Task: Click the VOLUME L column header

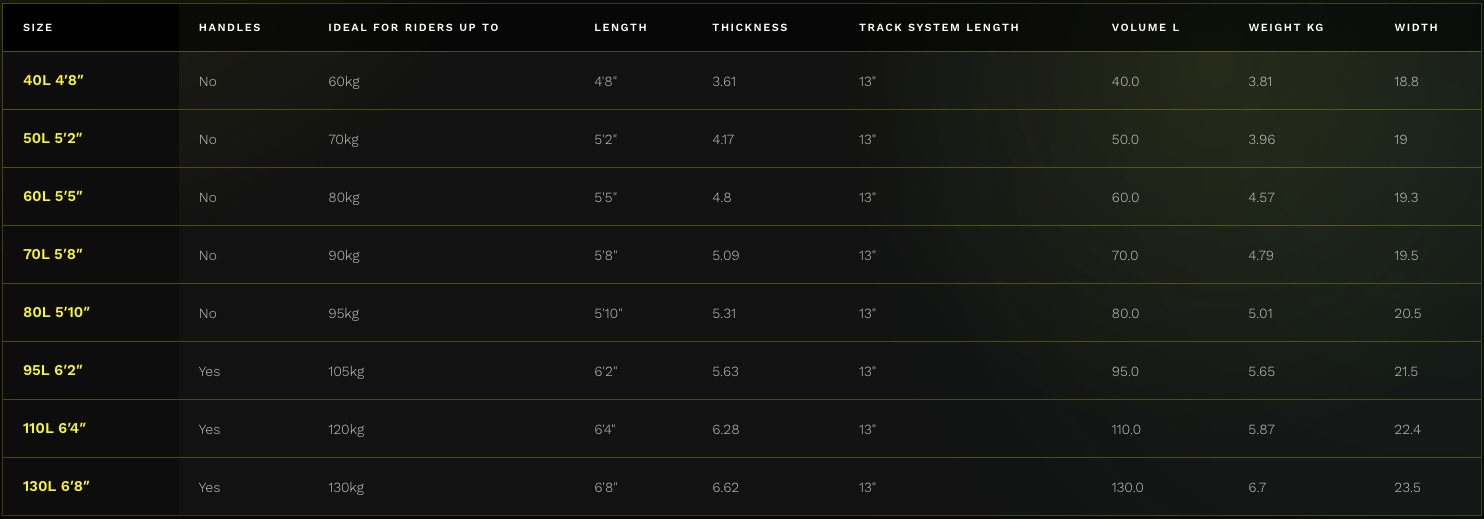Action: 1146,28
